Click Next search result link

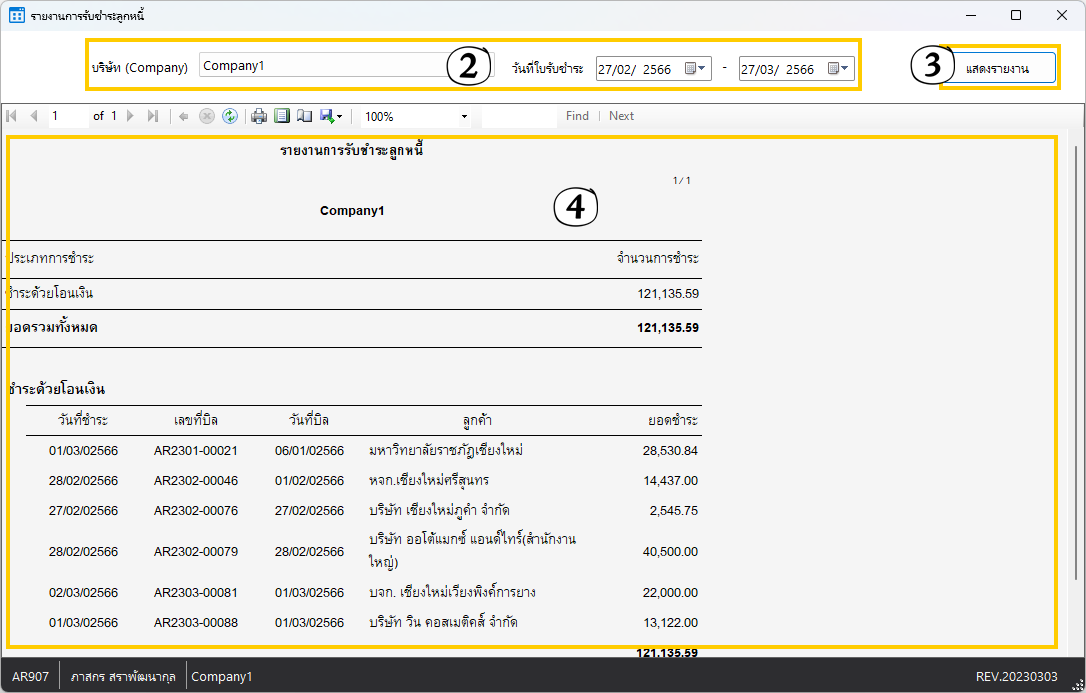click(621, 116)
